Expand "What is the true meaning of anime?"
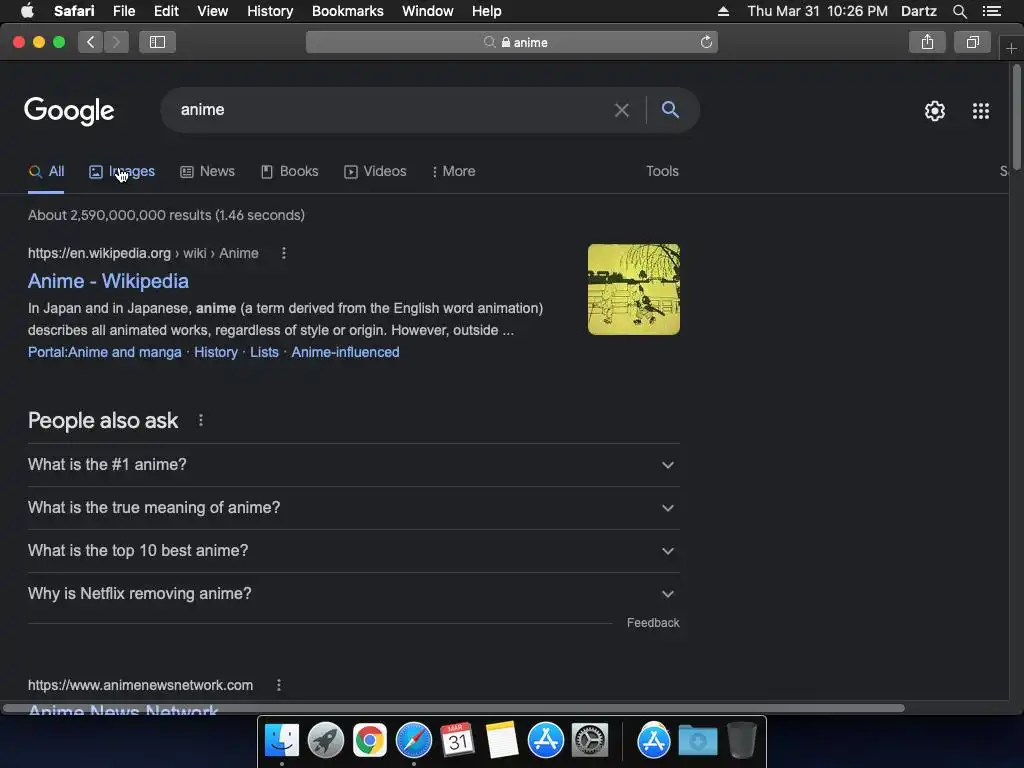Viewport: 1024px width, 768px height. (x=353, y=508)
